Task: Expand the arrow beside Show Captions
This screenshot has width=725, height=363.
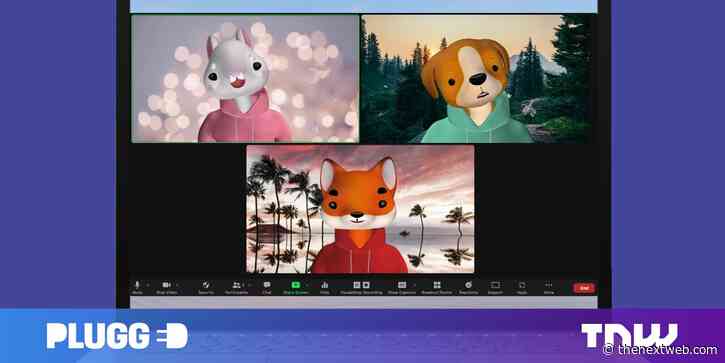Action: click(x=415, y=285)
